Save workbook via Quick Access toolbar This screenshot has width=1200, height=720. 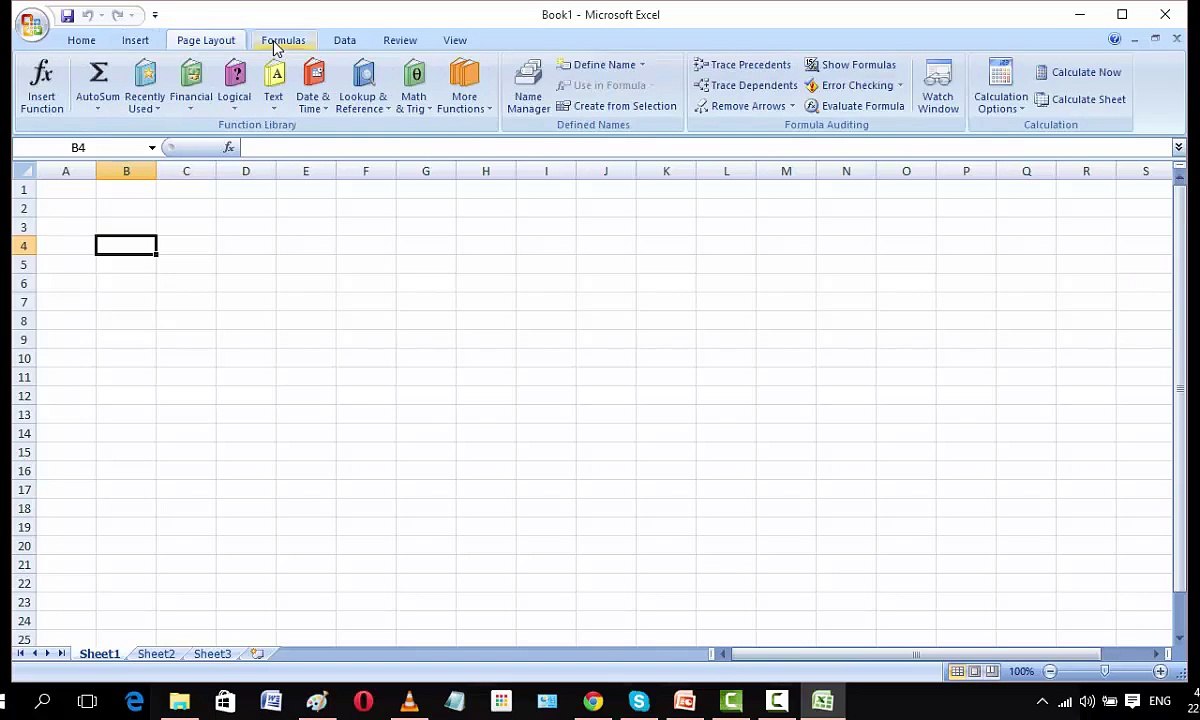pyautogui.click(x=67, y=15)
